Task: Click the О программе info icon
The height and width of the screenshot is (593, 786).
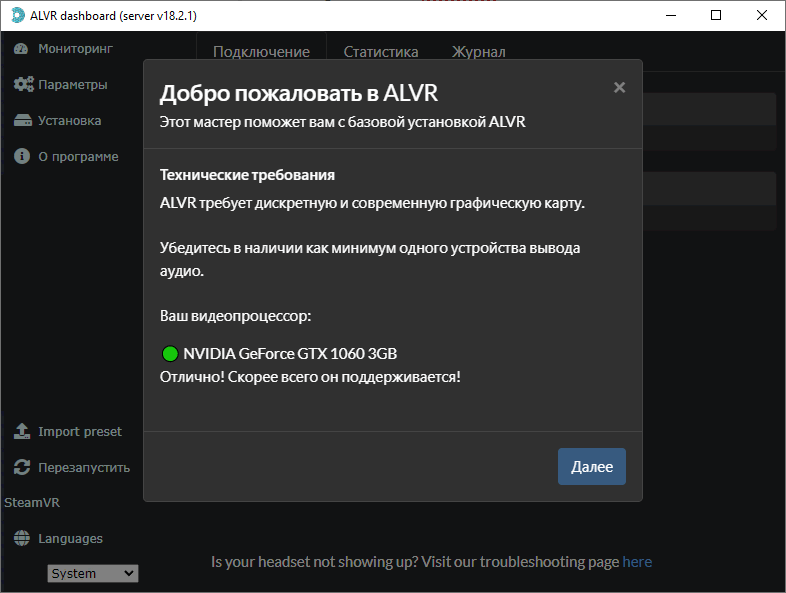Action: click(x=22, y=156)
